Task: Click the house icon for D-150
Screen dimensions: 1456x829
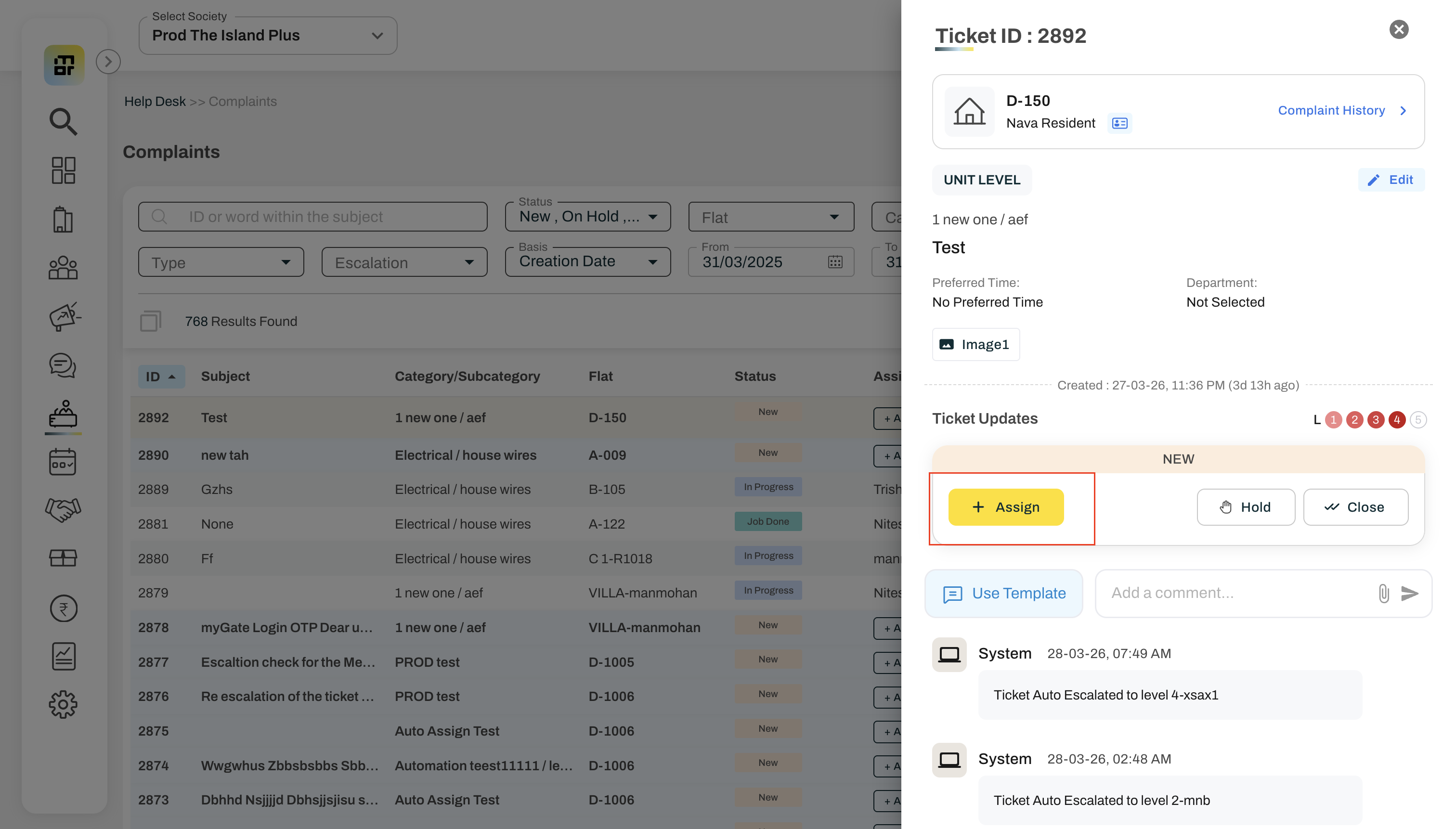Action: pyautogui.click(x=969, y=112)
